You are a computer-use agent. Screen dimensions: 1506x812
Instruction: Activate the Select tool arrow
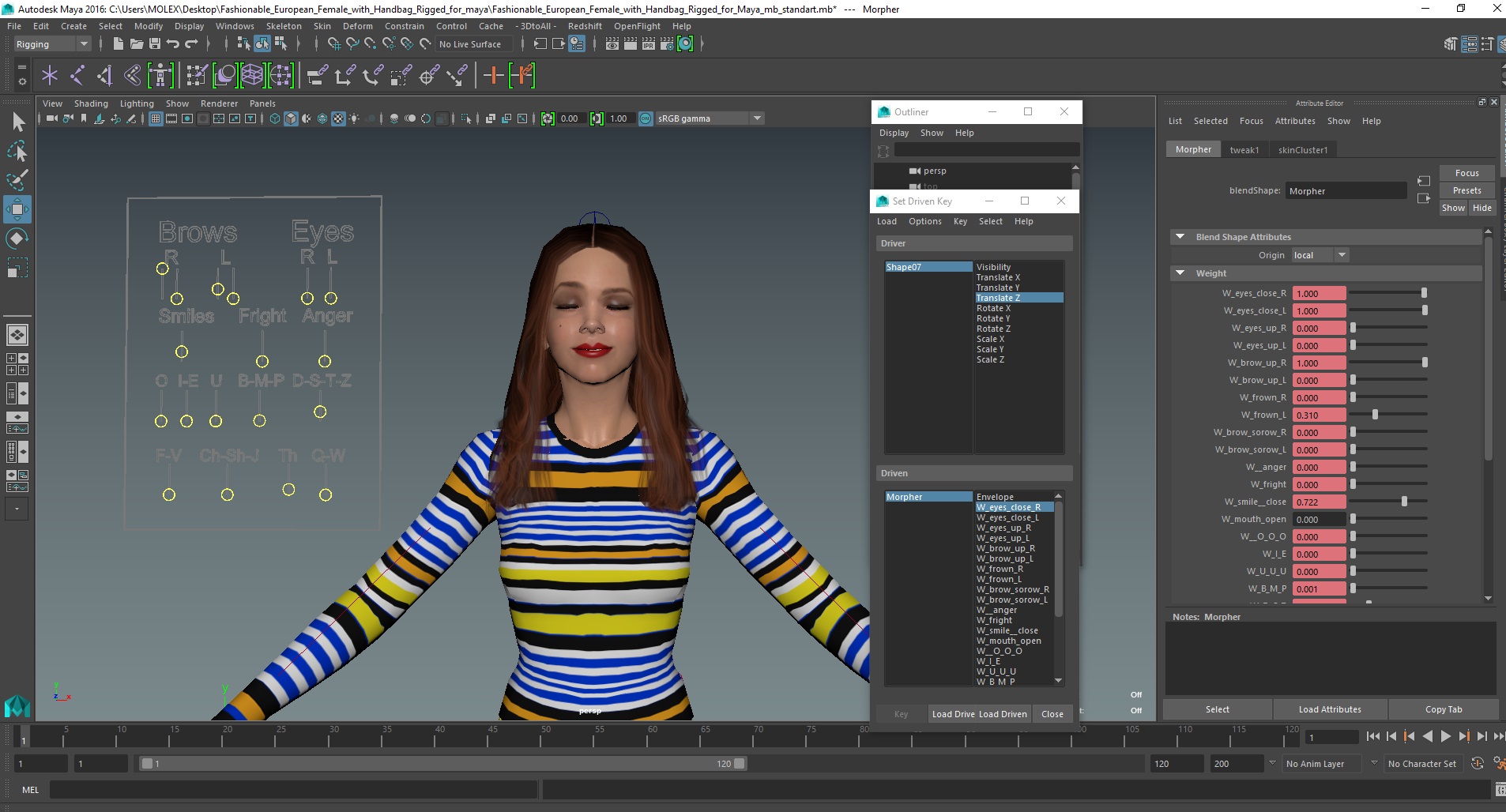point(17,122)
